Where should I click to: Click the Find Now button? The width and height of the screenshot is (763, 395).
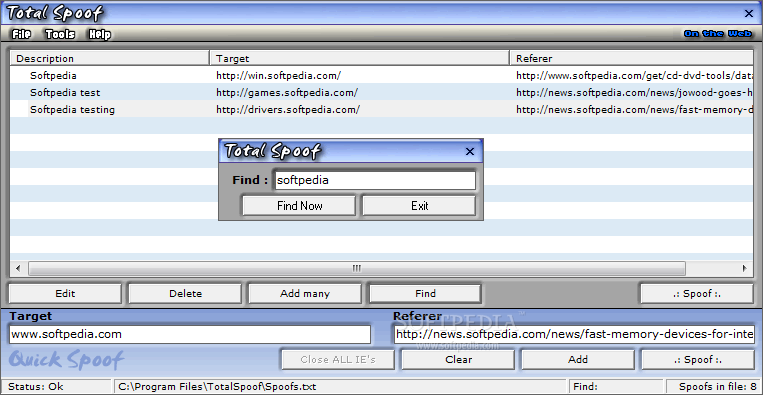tap(299, 206)
